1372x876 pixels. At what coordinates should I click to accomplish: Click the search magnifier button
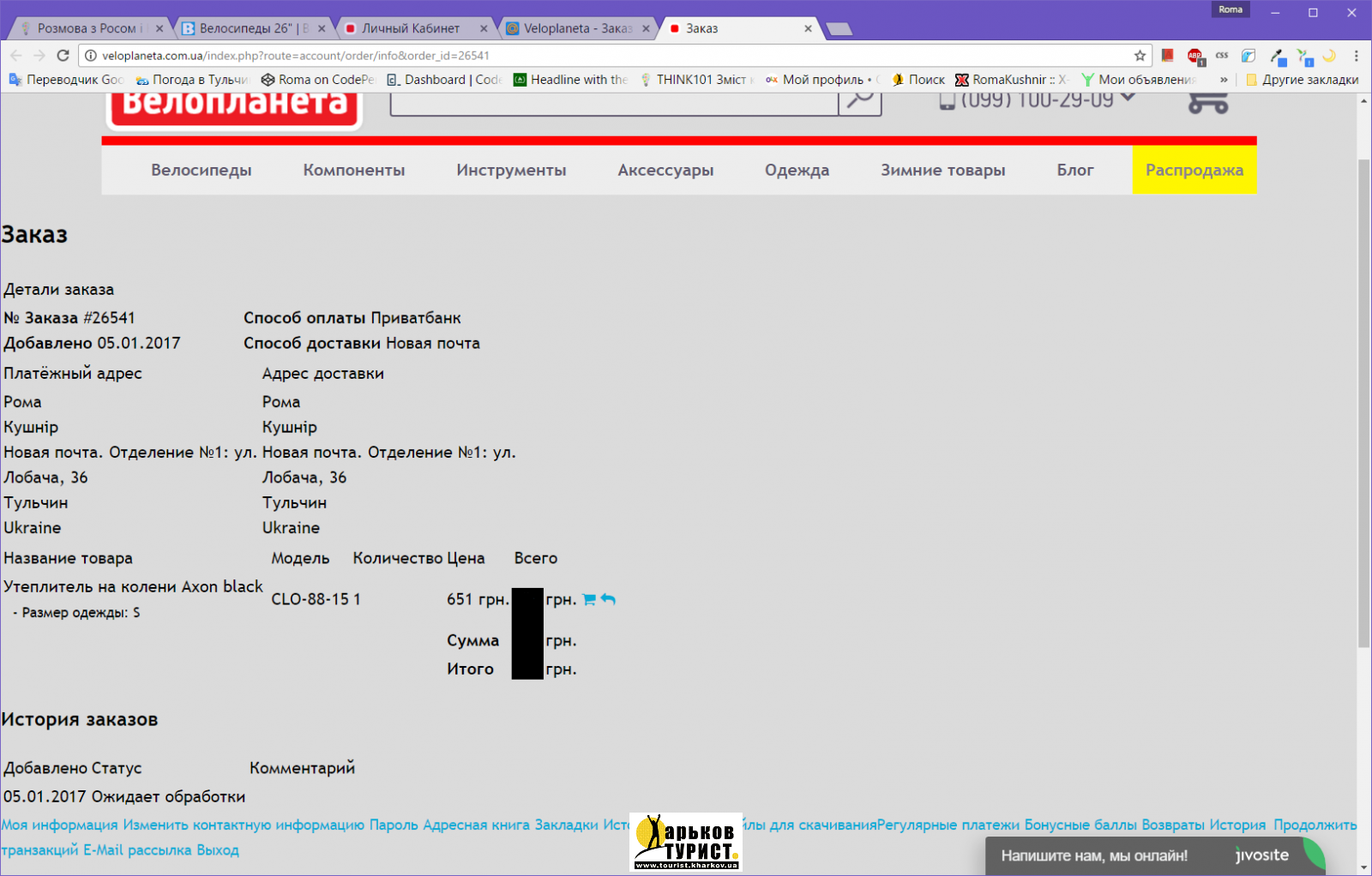(x=859, y=100)
